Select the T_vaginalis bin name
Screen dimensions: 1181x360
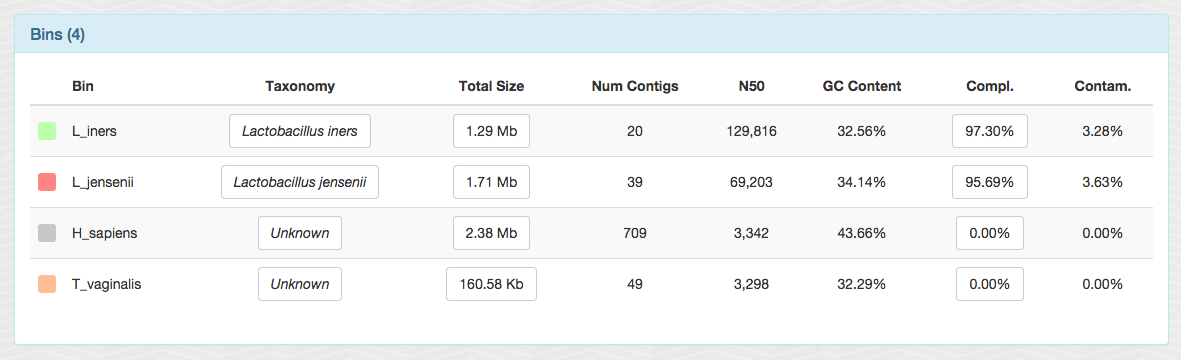(x=106, y=285)
